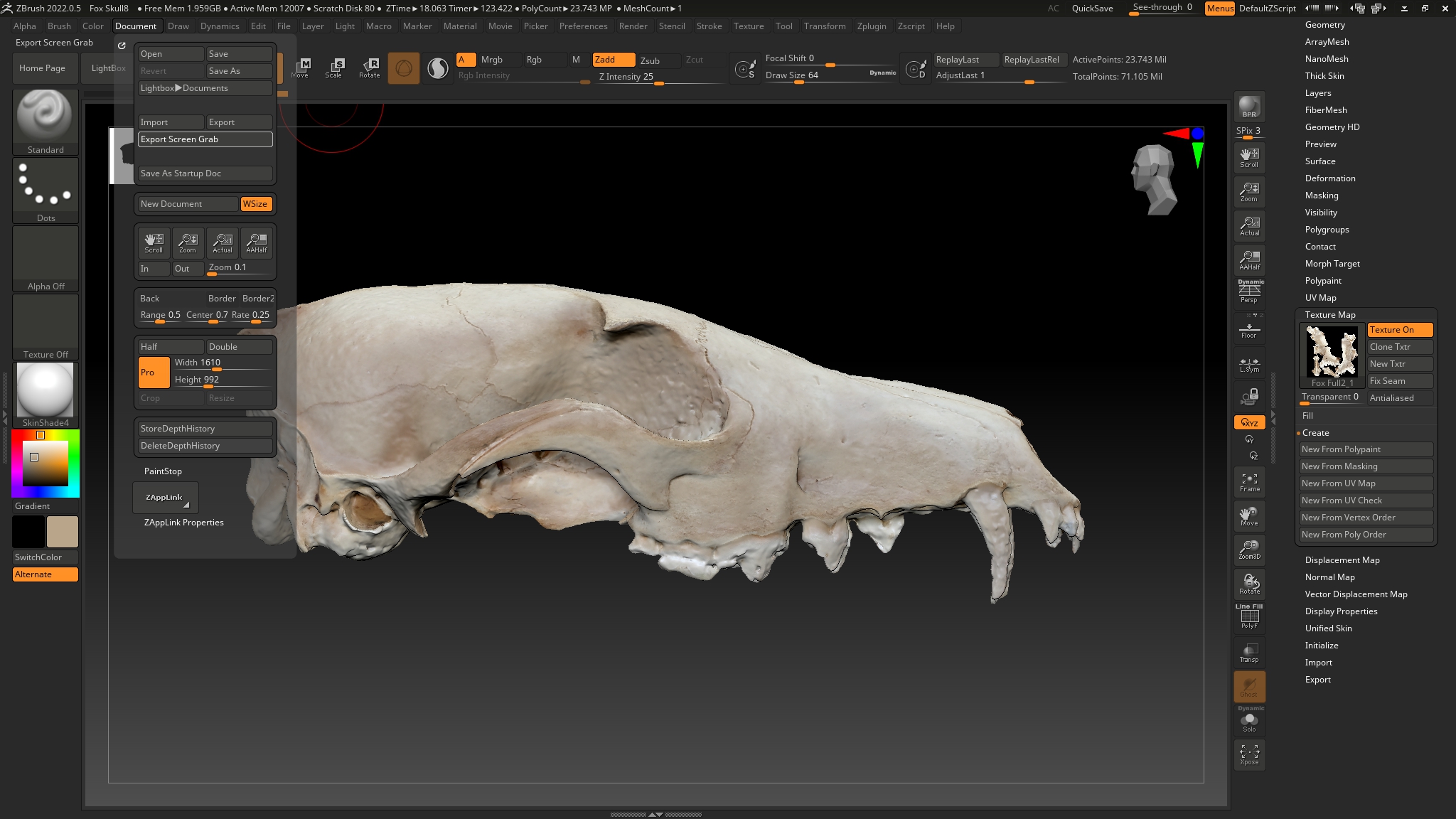Viewport: 1456px width, 819px height.
Task: Open the Document menu
Action: coord(136,26)
